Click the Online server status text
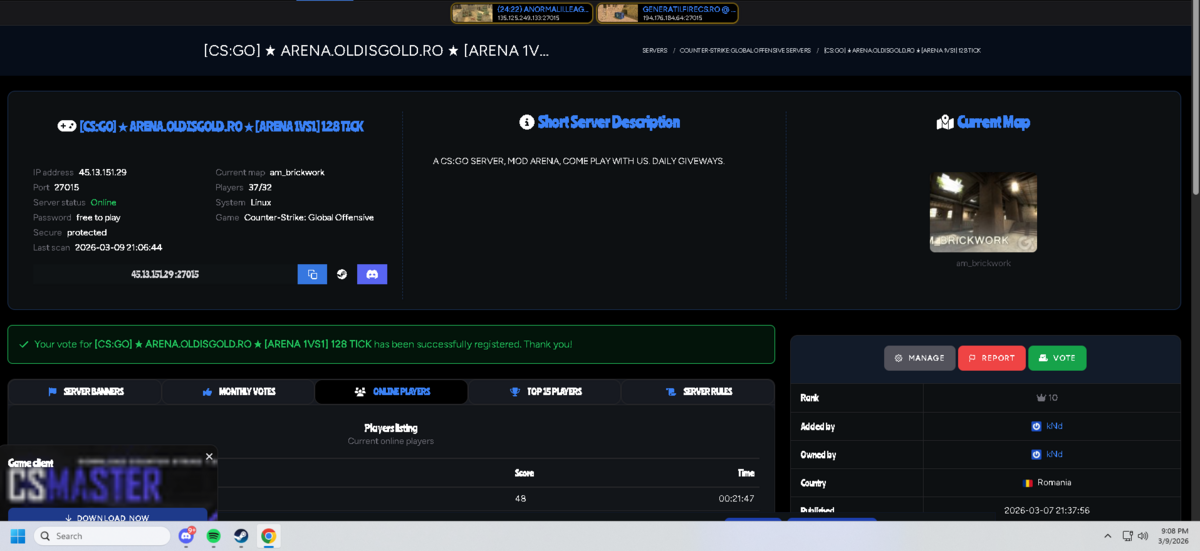 click(103, 202)
